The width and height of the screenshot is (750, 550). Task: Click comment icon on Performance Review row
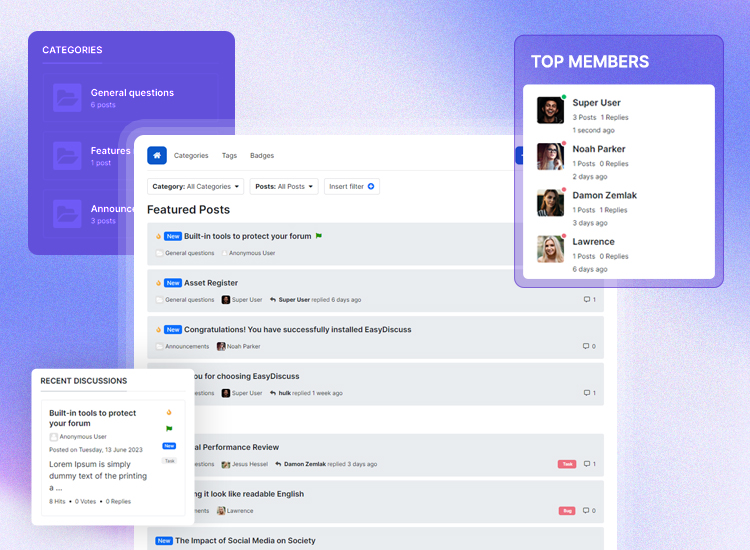(x=587, y=464)
